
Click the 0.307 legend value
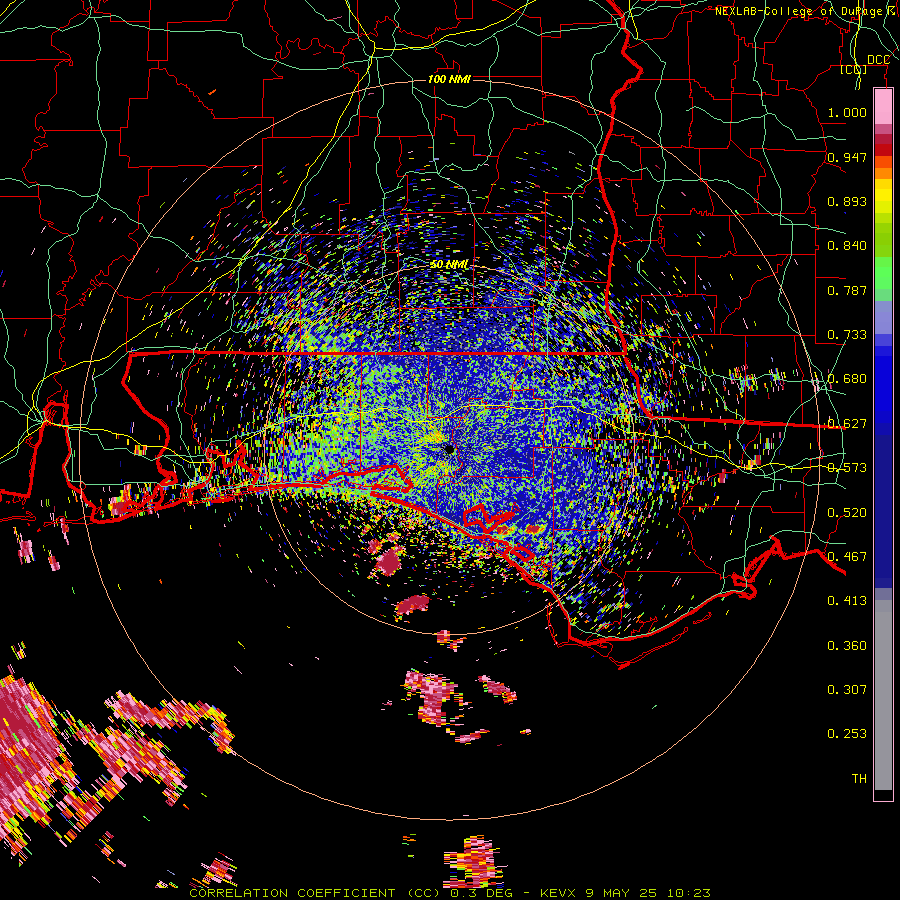(x=847, y=690)
